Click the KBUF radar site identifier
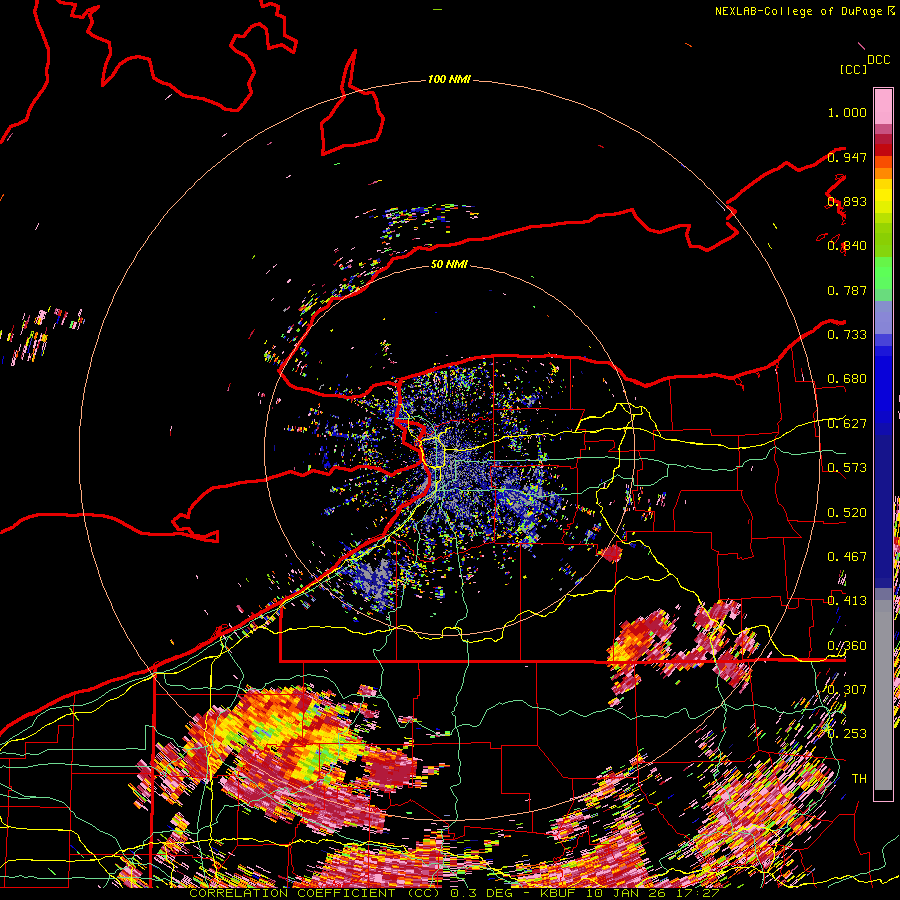Screen dimensions: 900x900 [557, 893]
